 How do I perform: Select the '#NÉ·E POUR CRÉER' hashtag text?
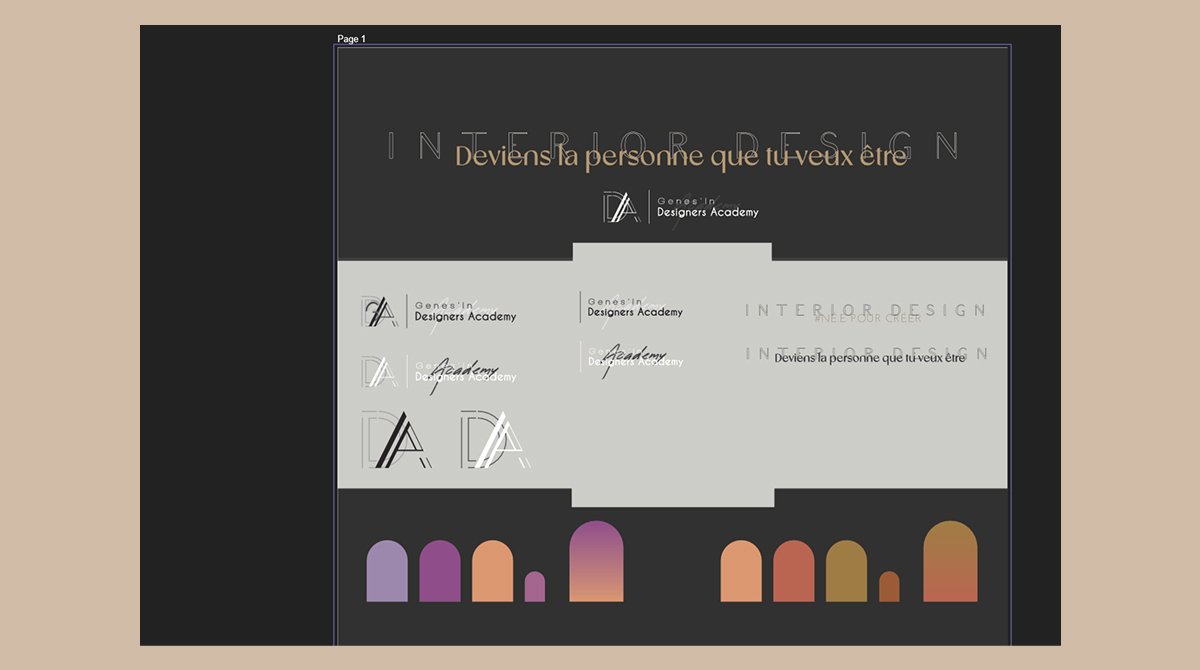click(x=868, y=318)
